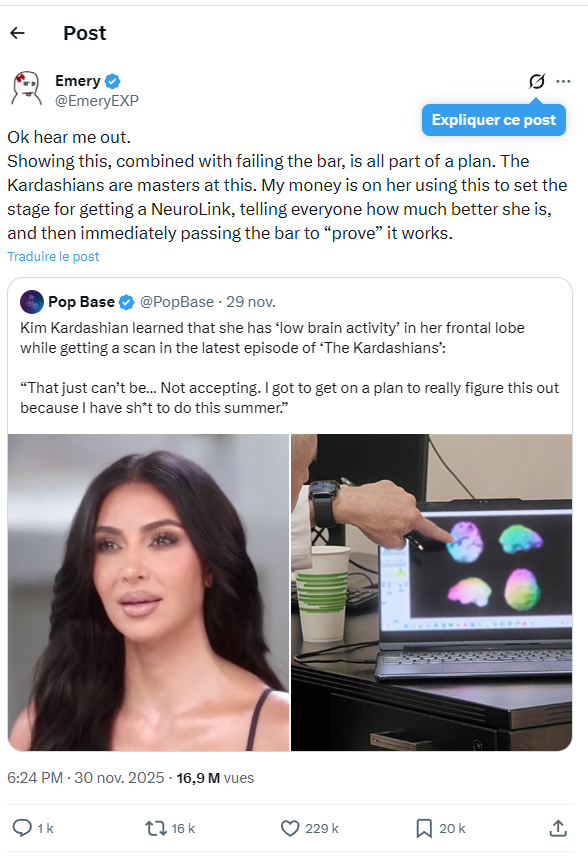The height and width of the screenshot is (860, 588).
Task: Open the Pop Base avatar in the quoted post
Action: 32,302
